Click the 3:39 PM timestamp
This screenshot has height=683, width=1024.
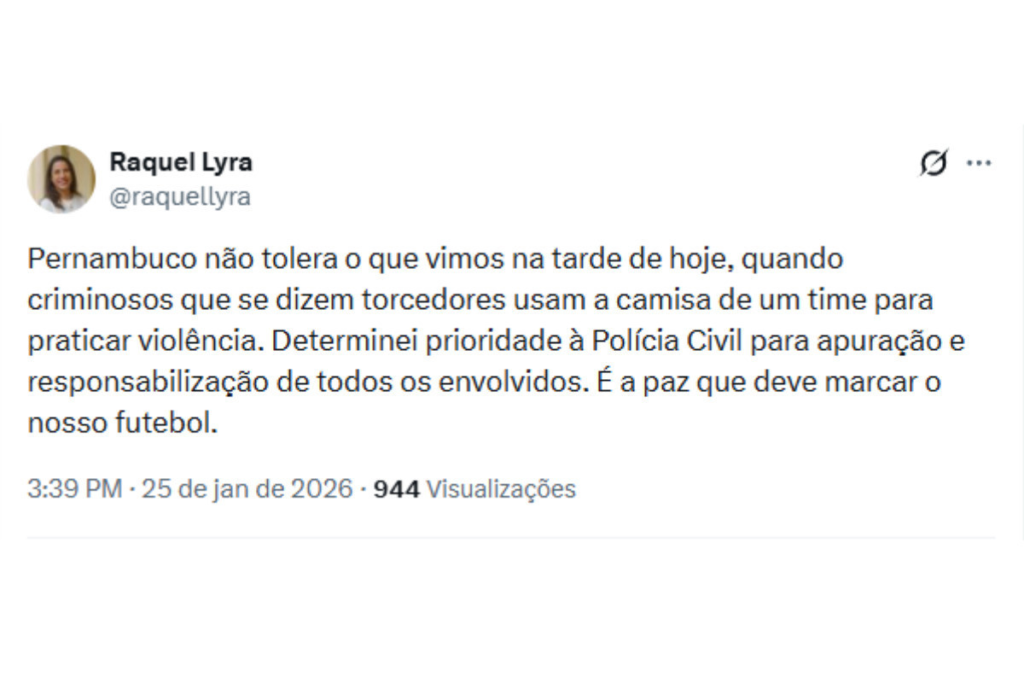75,489
